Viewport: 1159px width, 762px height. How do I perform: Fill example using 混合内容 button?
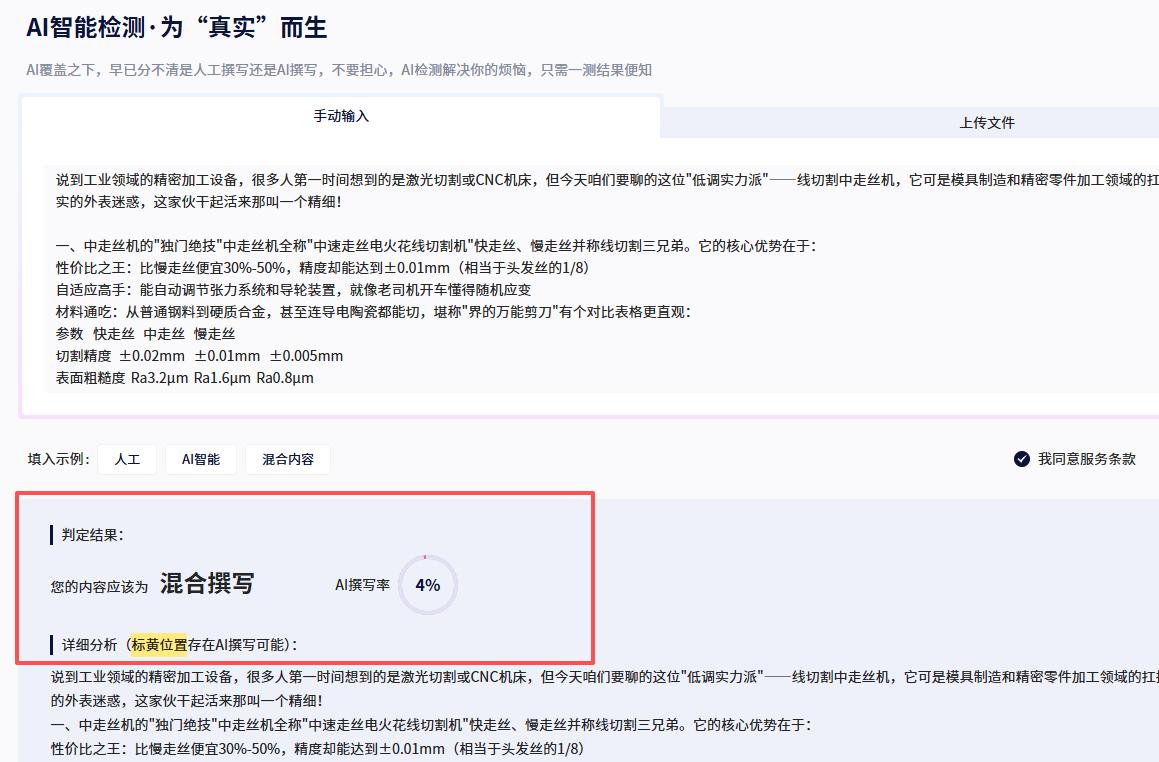288,459
